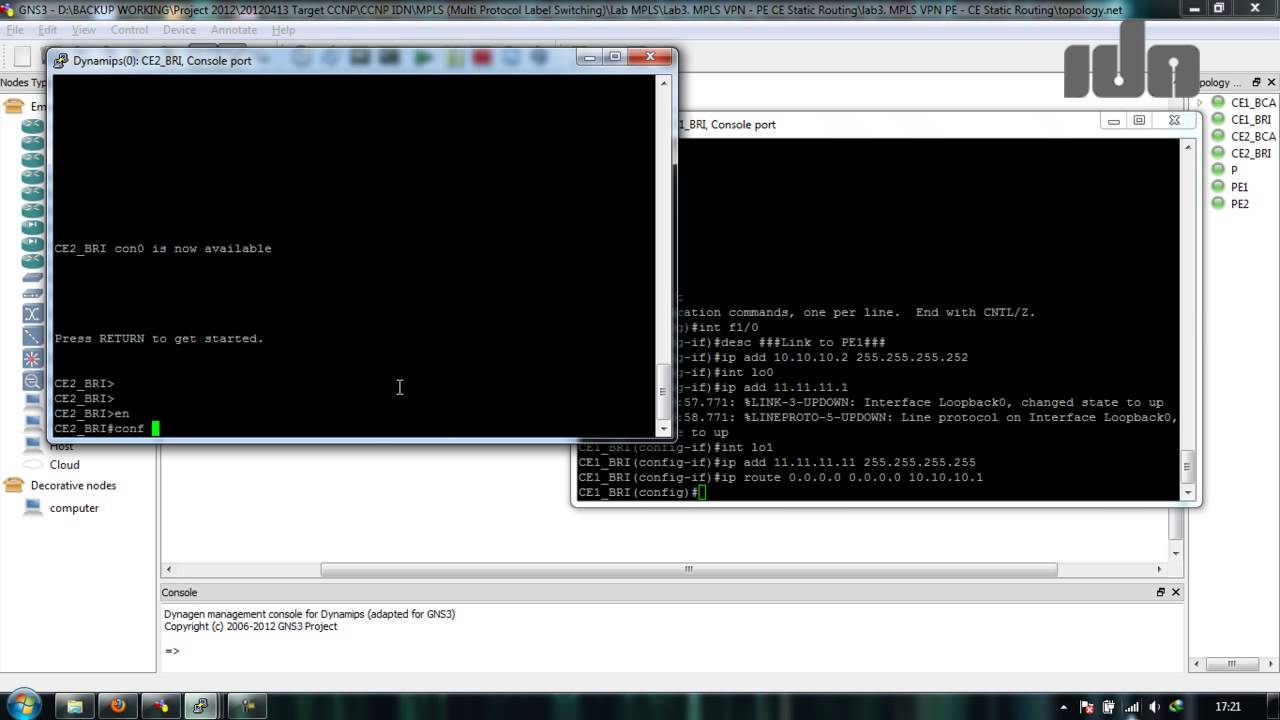Image resolution: width=1280 pixels, height=720 pixels.
Task: Open the Windows Start menu
Action: [x=23, y=705]
